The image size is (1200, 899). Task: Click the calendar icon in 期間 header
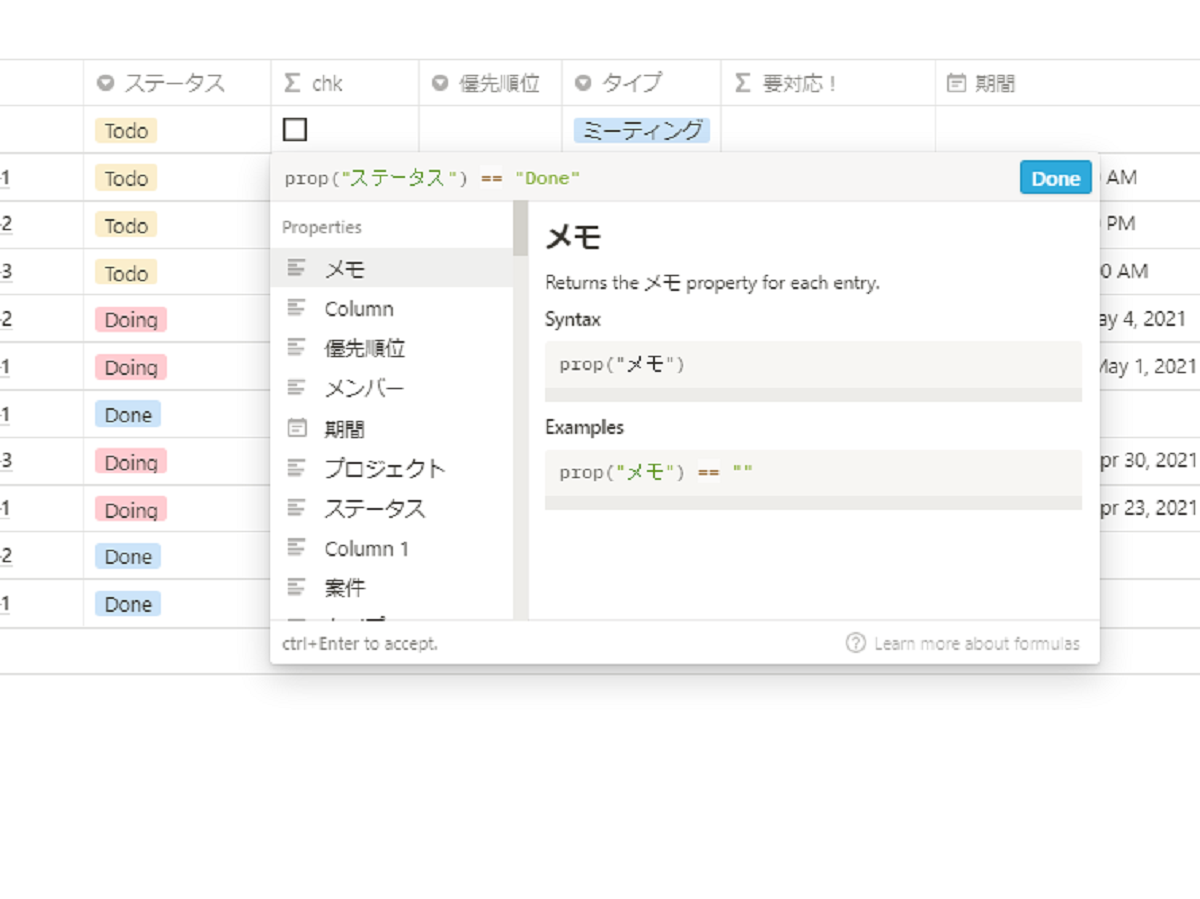[956, 83]
